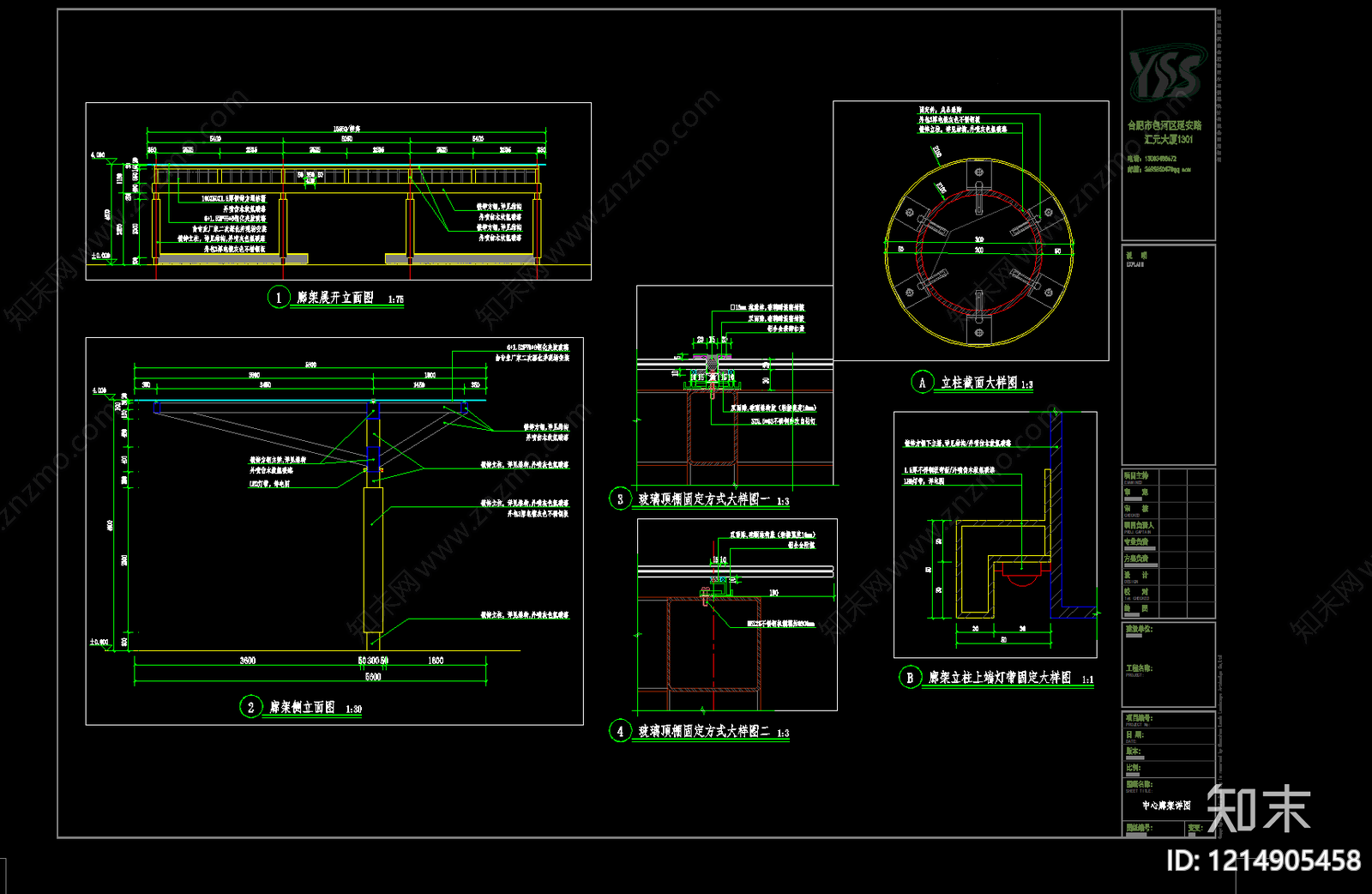Screen dimensions: 1372x894
Task: Select the 廊架侧立面图 title text
Action: (x=302, y=707)
